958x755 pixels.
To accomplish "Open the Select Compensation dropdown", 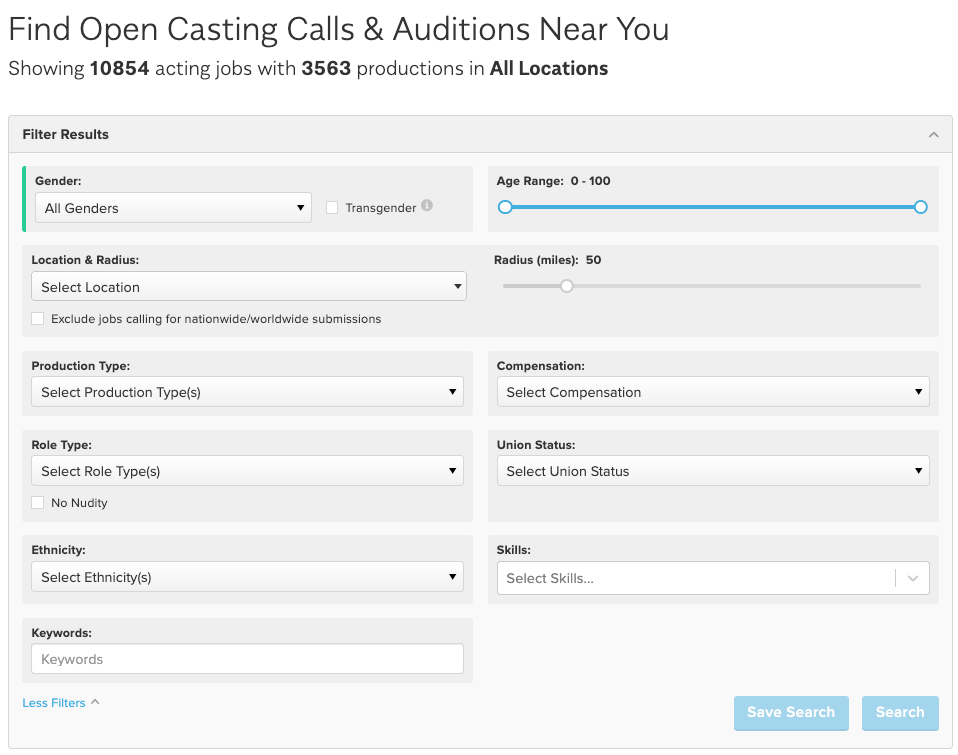I will click(712, 392).
